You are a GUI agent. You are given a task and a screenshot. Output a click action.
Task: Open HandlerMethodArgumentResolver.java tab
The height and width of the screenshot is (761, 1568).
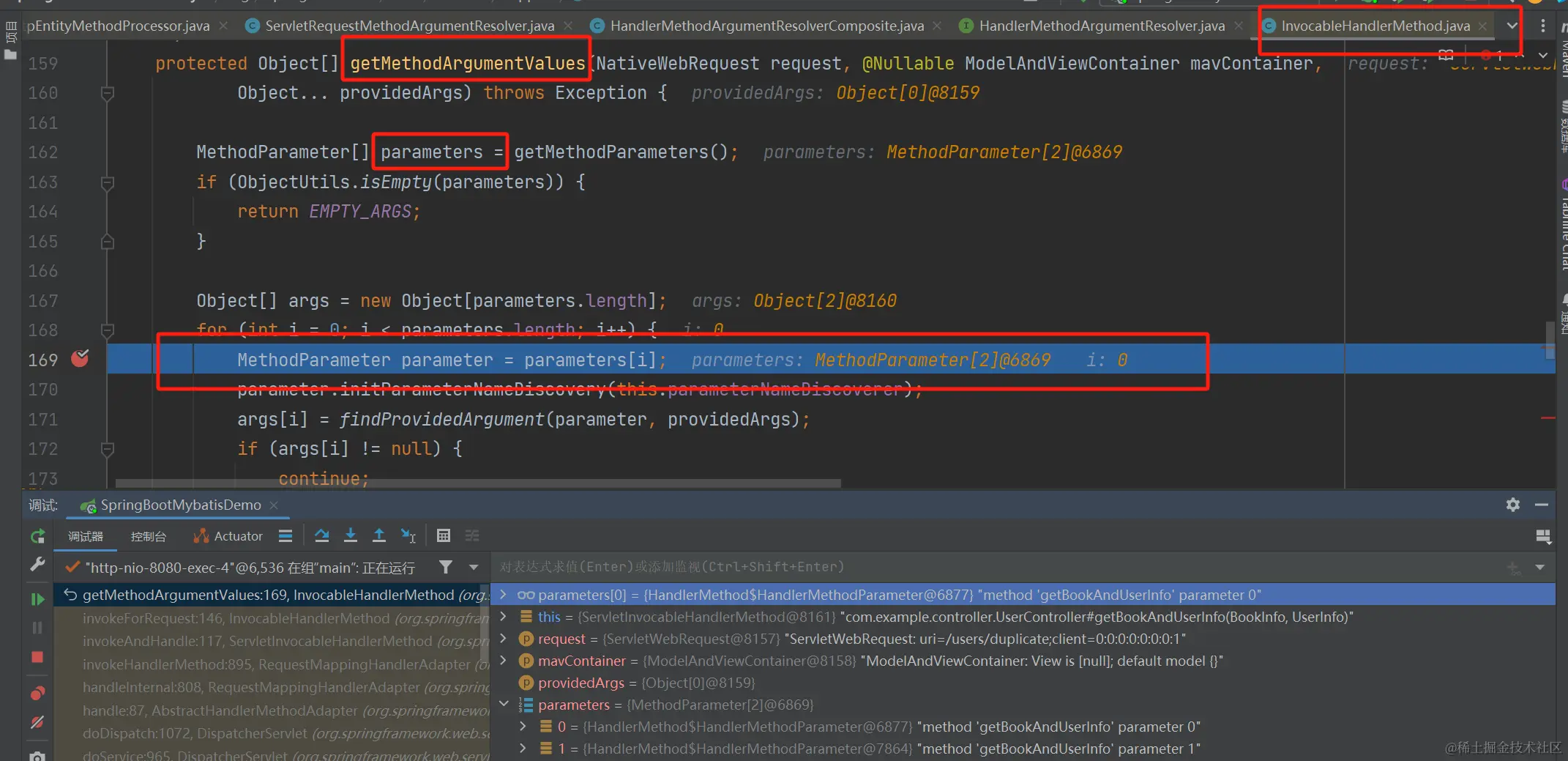click(1102, 26)
